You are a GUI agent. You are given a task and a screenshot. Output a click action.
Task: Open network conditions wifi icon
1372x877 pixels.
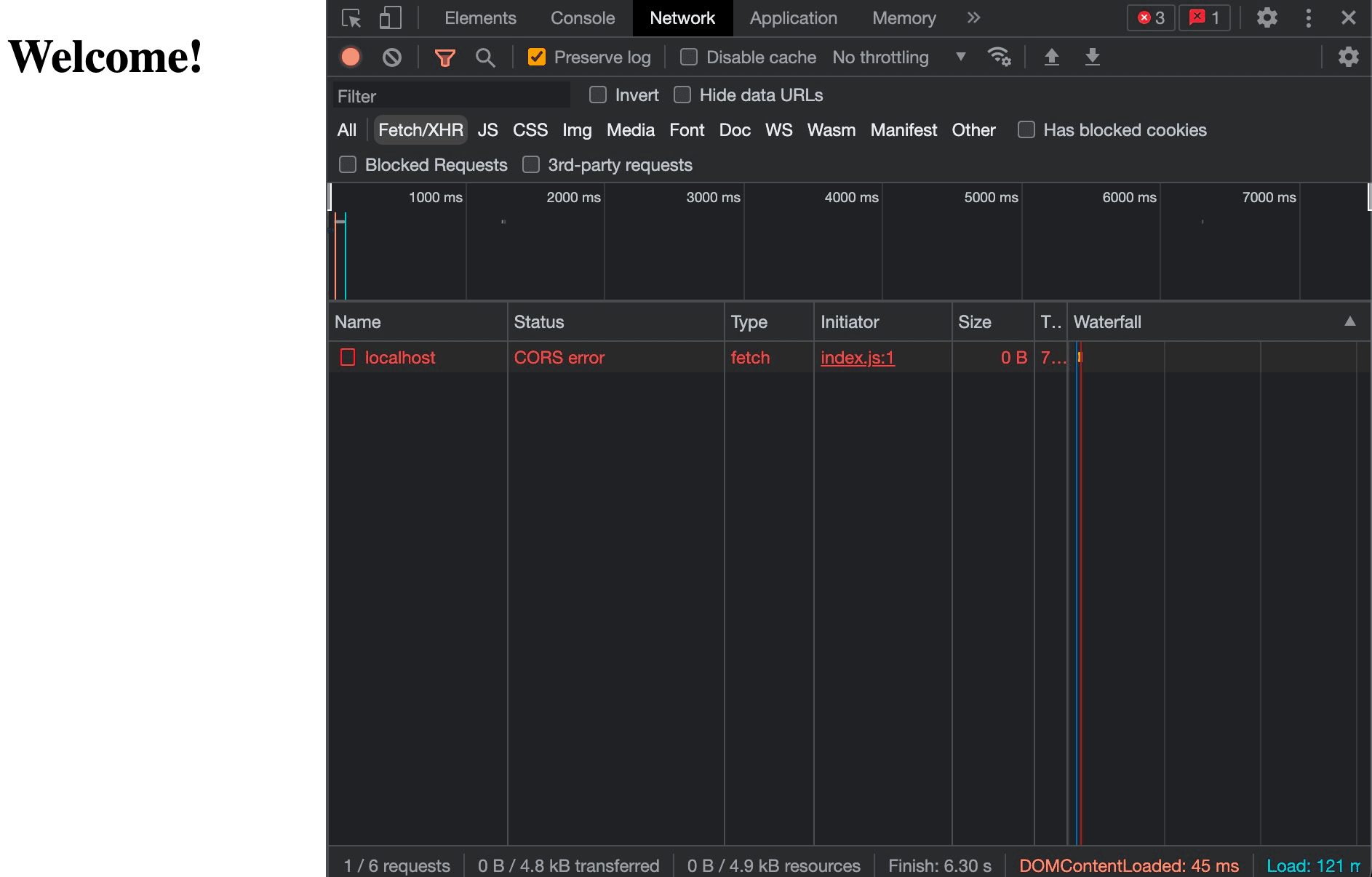click(999, 57)
